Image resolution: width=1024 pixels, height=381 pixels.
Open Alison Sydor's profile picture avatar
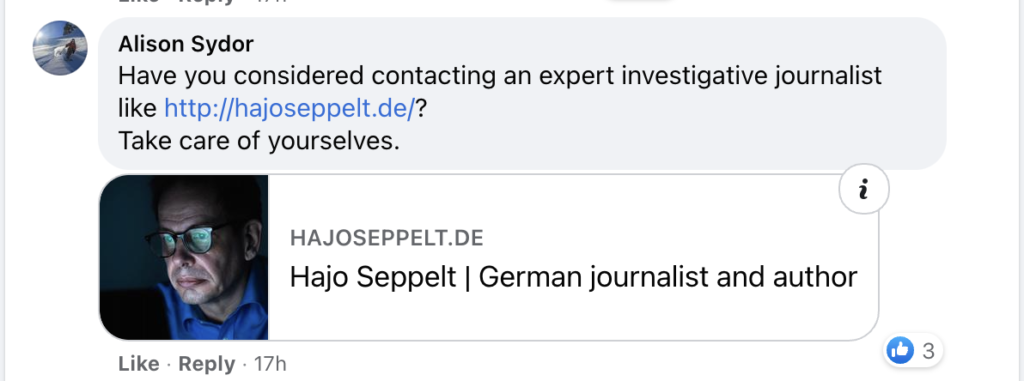(60, 48)
